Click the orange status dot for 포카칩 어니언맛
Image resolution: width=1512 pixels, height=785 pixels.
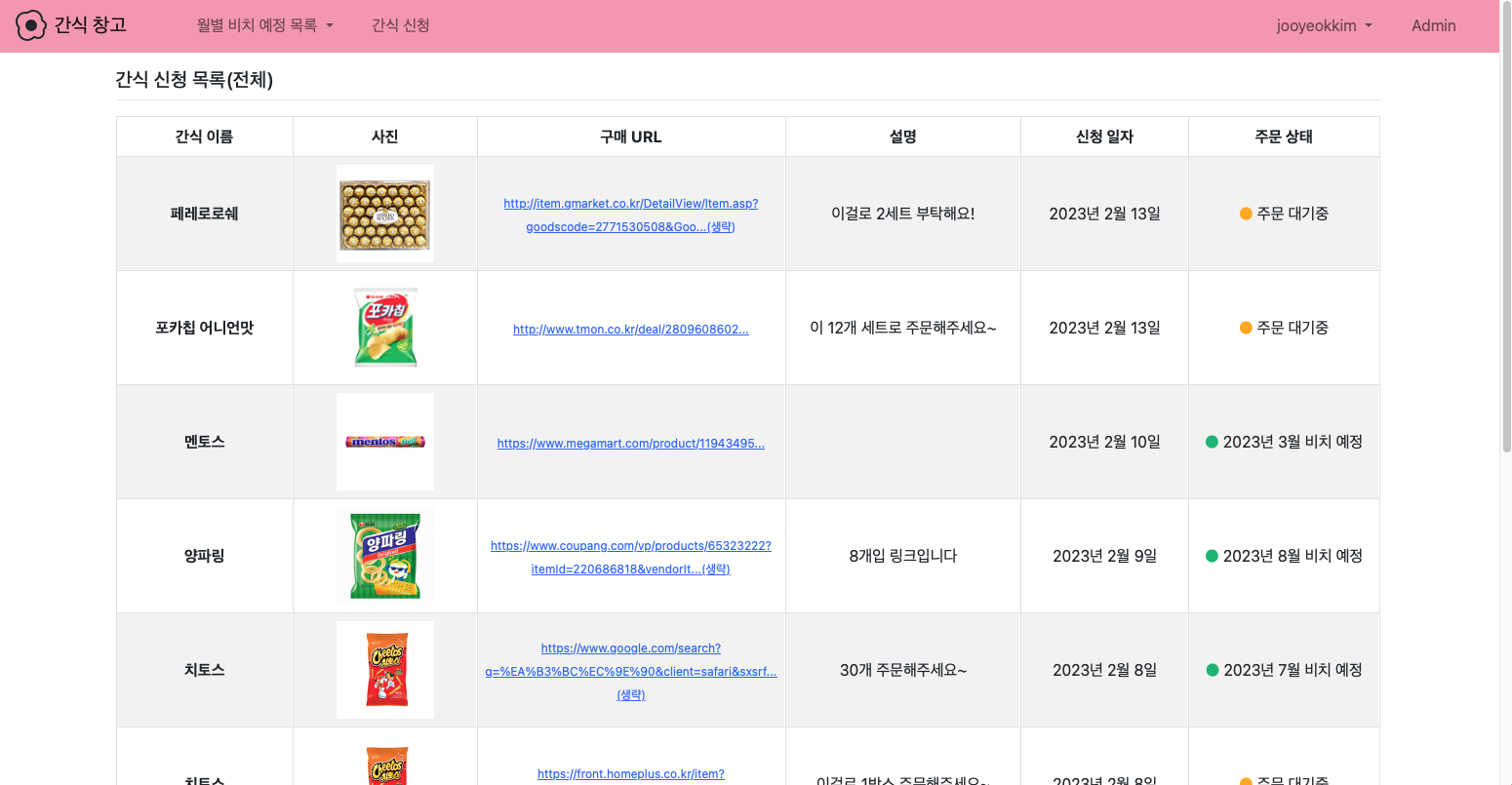point(1246,328)
